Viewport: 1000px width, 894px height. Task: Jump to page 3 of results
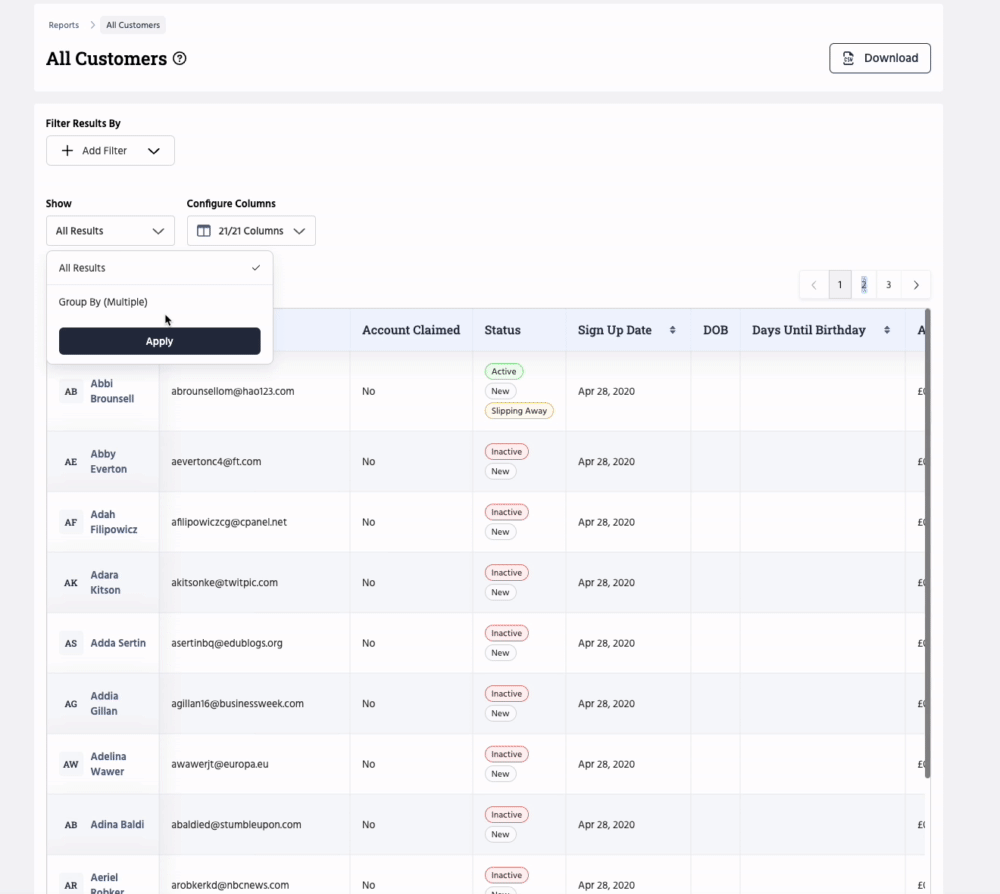888,285
